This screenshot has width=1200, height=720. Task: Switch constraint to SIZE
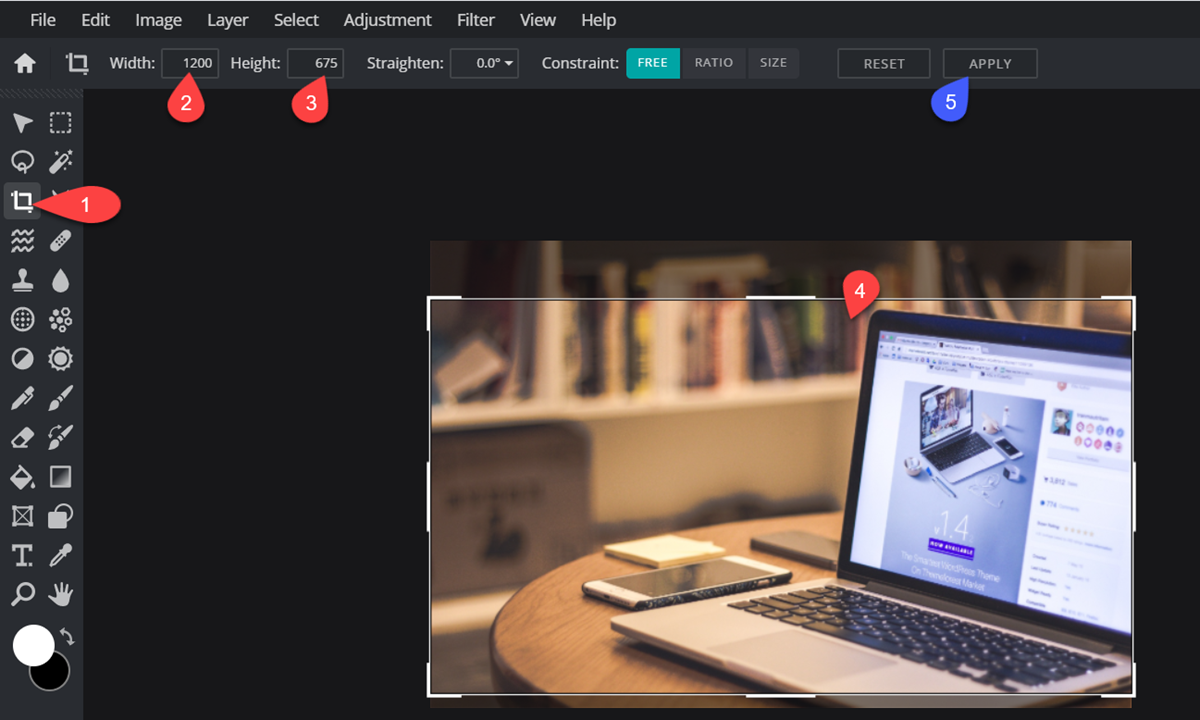tap(773, 63)
